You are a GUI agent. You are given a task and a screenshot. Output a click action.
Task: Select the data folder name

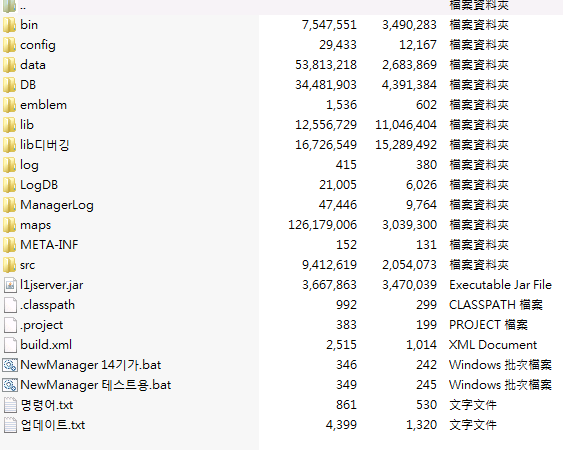pyautogui.click(x=33, y=65)
